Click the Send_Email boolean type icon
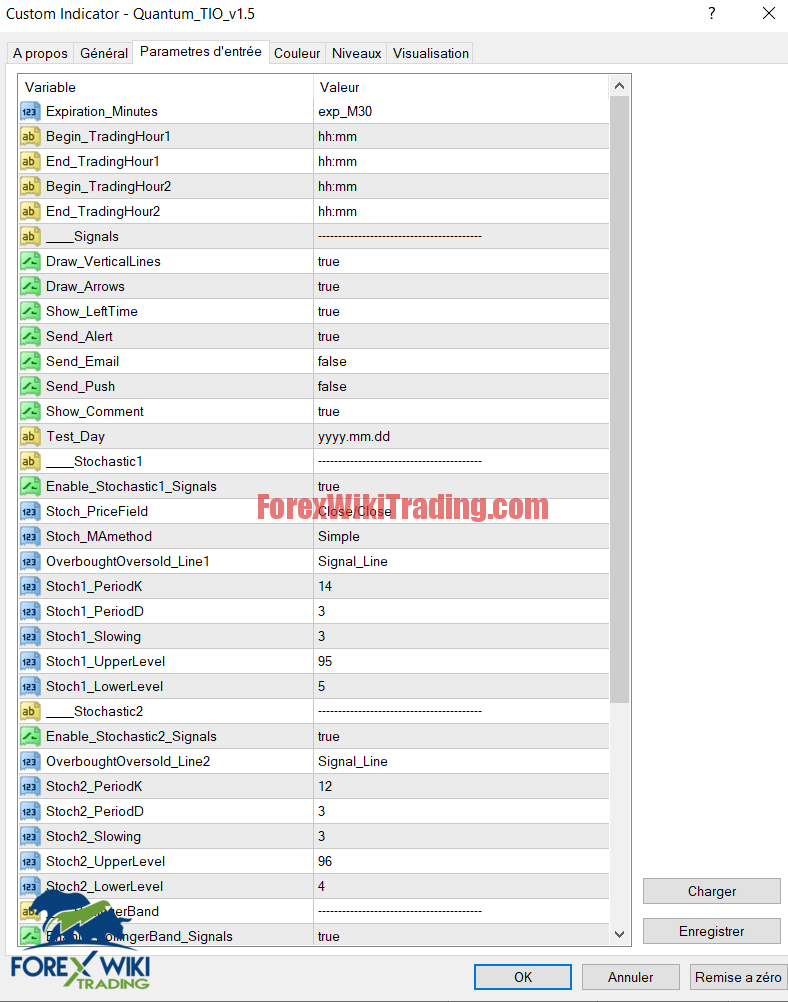The width and height of the screenshot is (788, 1002). [30, 362]
